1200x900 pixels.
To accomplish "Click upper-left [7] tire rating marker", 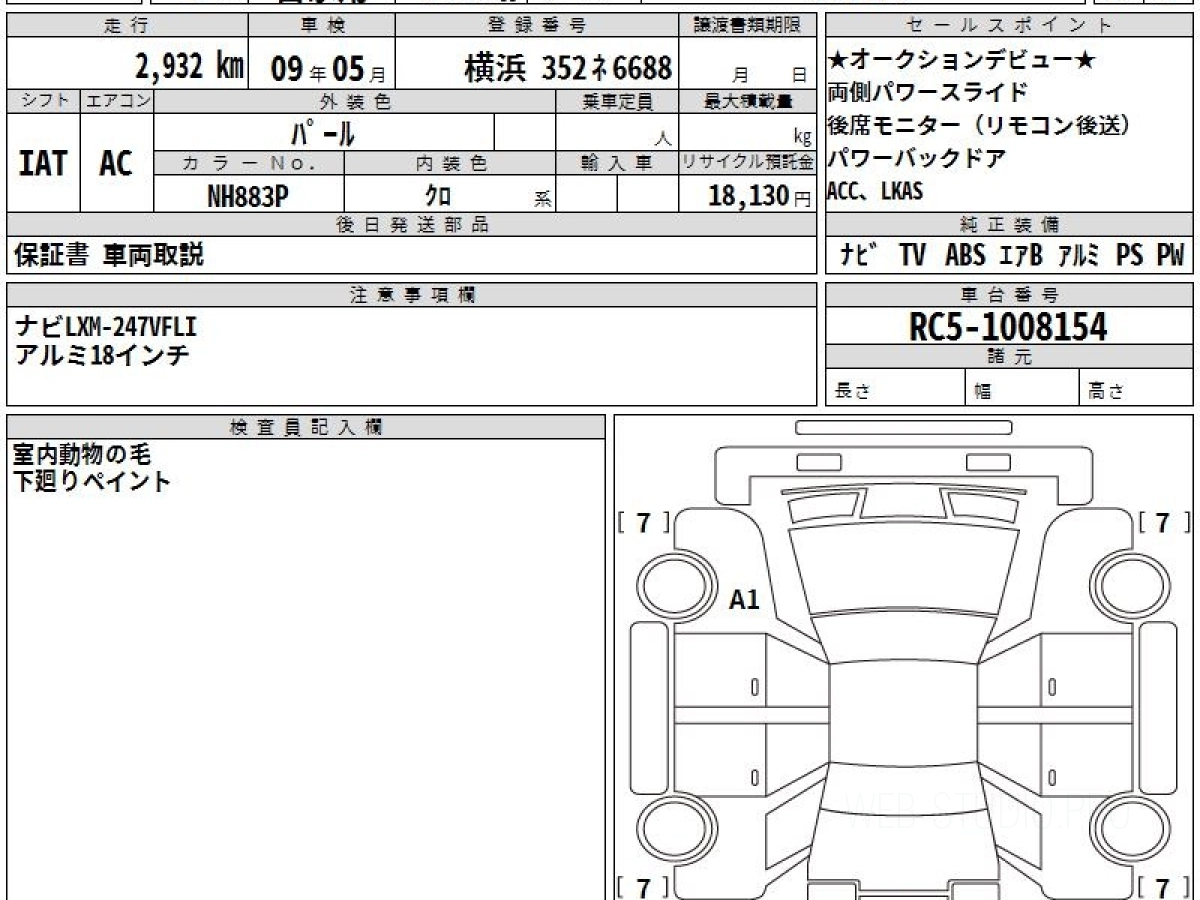I will click(644, 522).
